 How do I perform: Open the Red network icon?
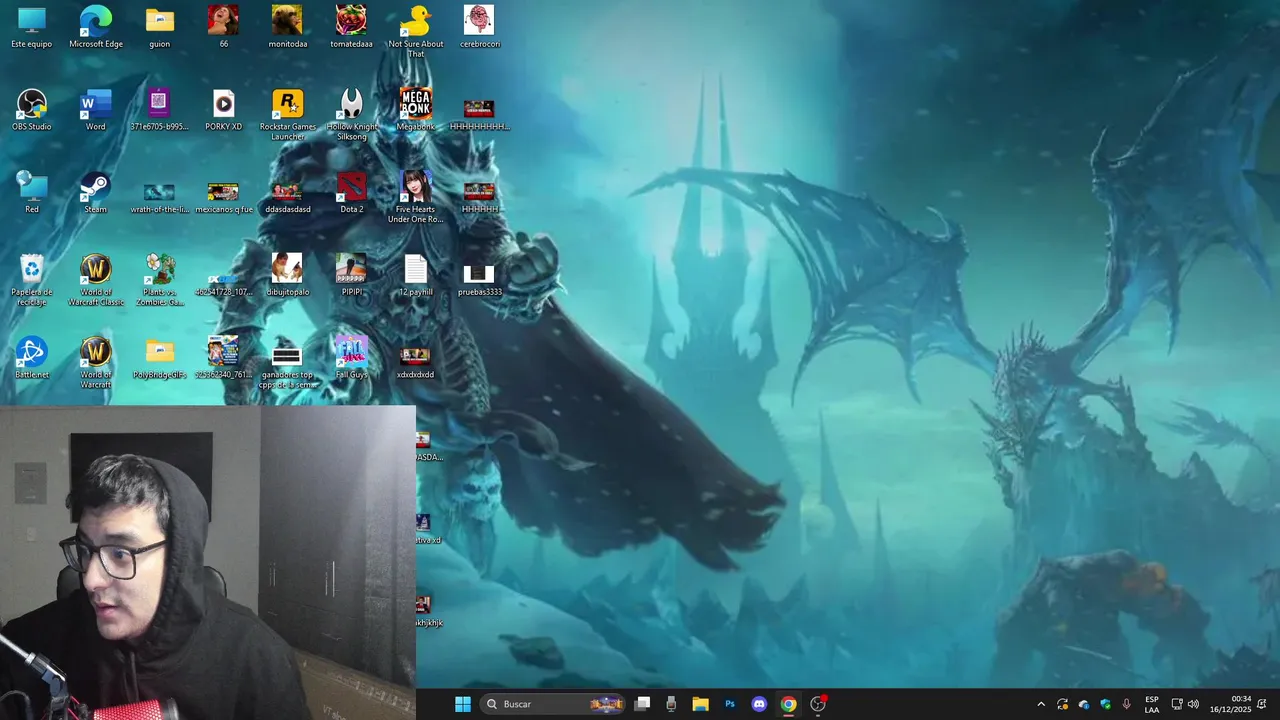pyautogui.click(x=32, y=193)
